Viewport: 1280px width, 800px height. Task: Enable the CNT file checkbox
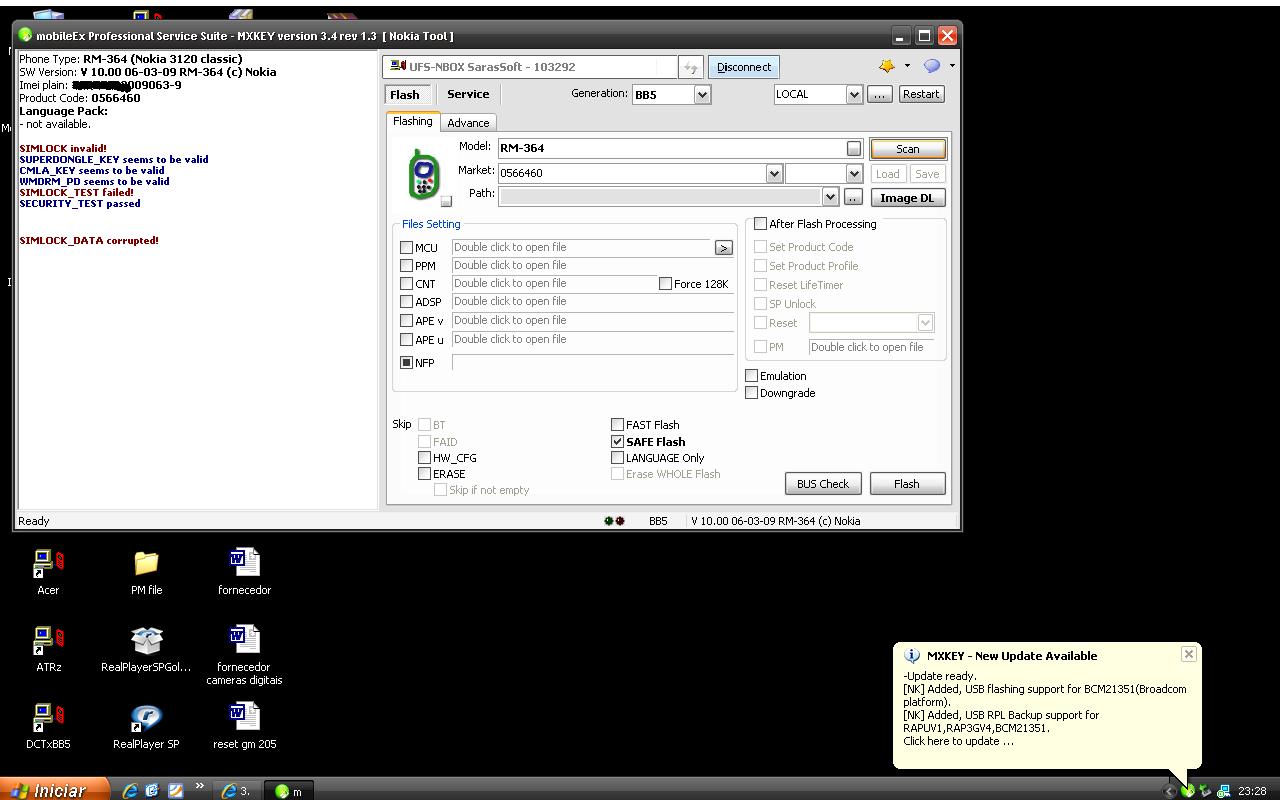[x=406, y=284]
